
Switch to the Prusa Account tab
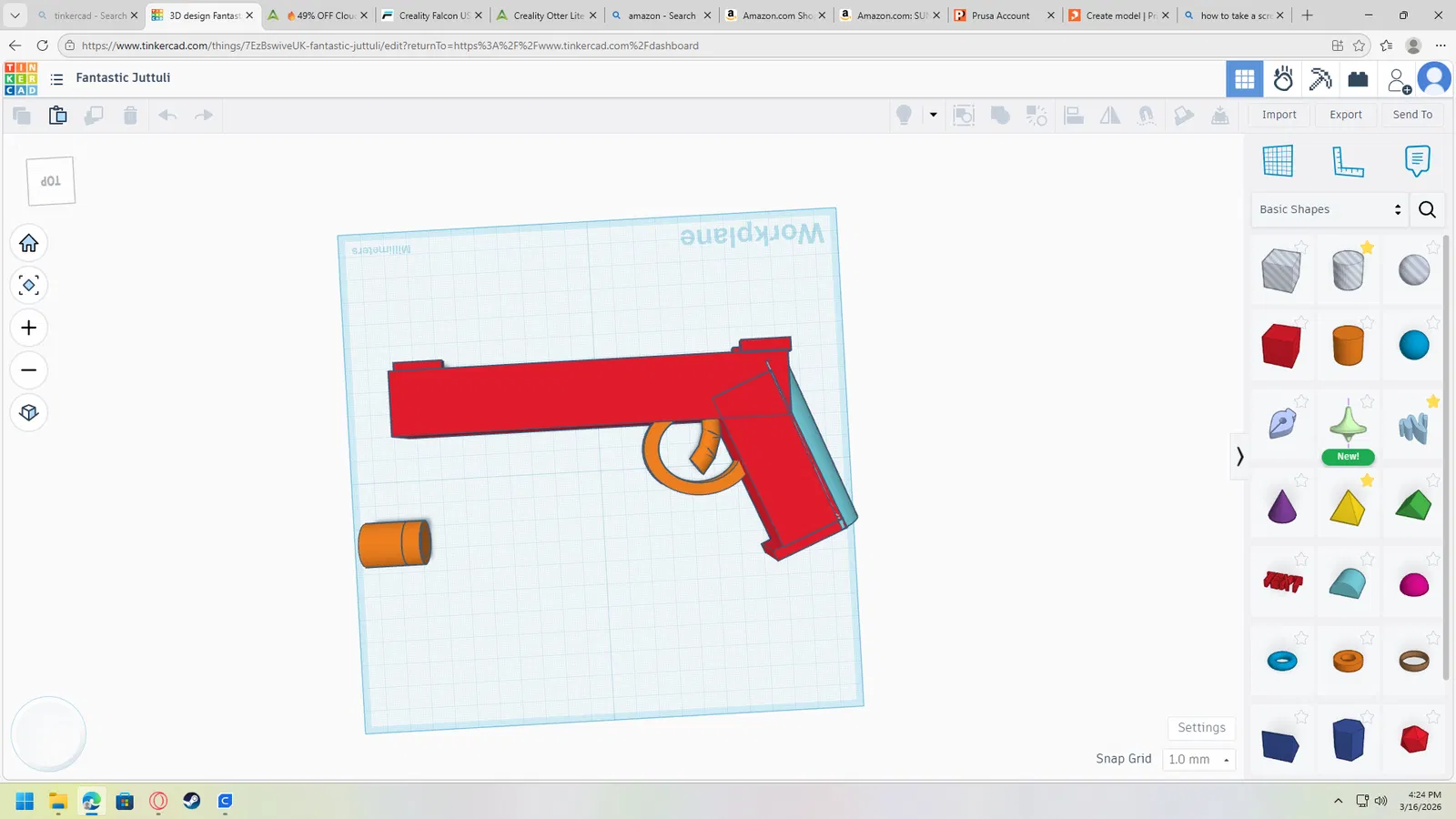[1004, 15]
